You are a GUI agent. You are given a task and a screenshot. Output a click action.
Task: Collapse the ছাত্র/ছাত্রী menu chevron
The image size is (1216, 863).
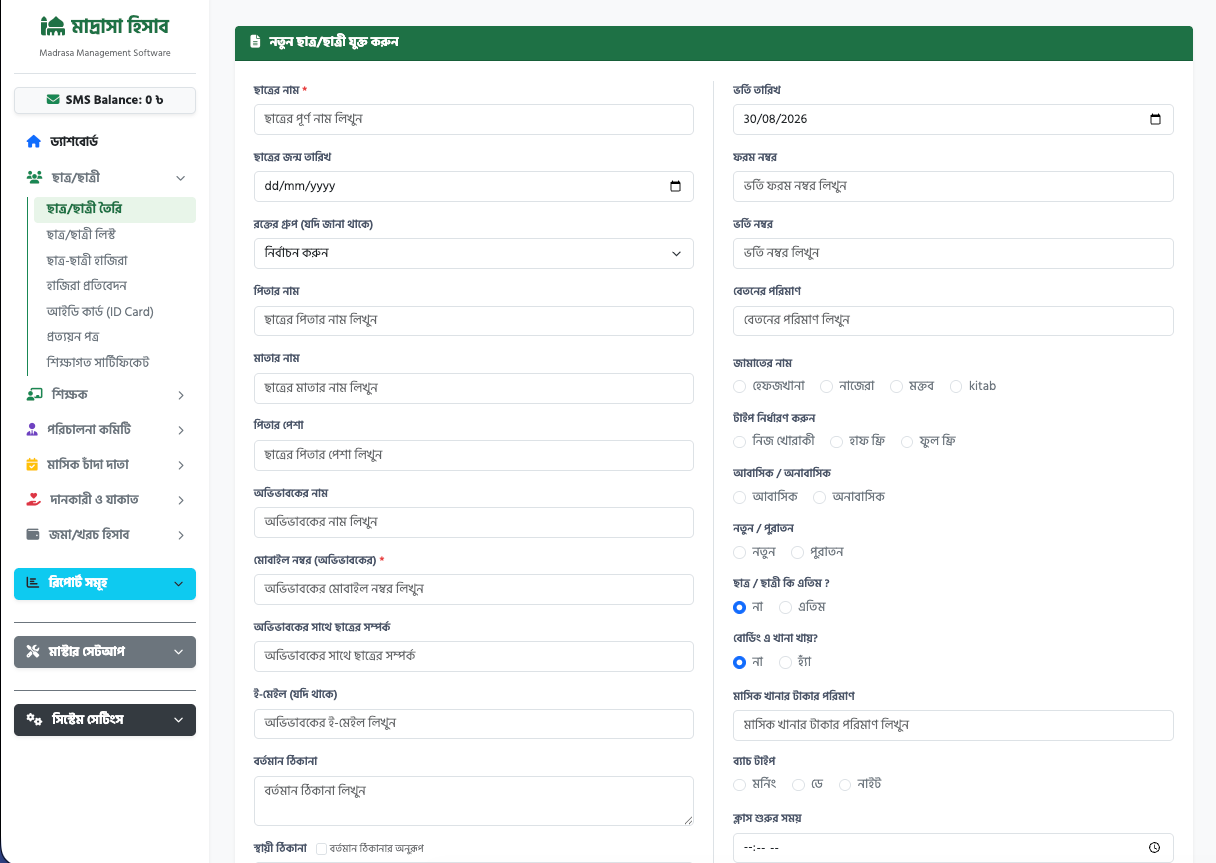pos(181,178)
